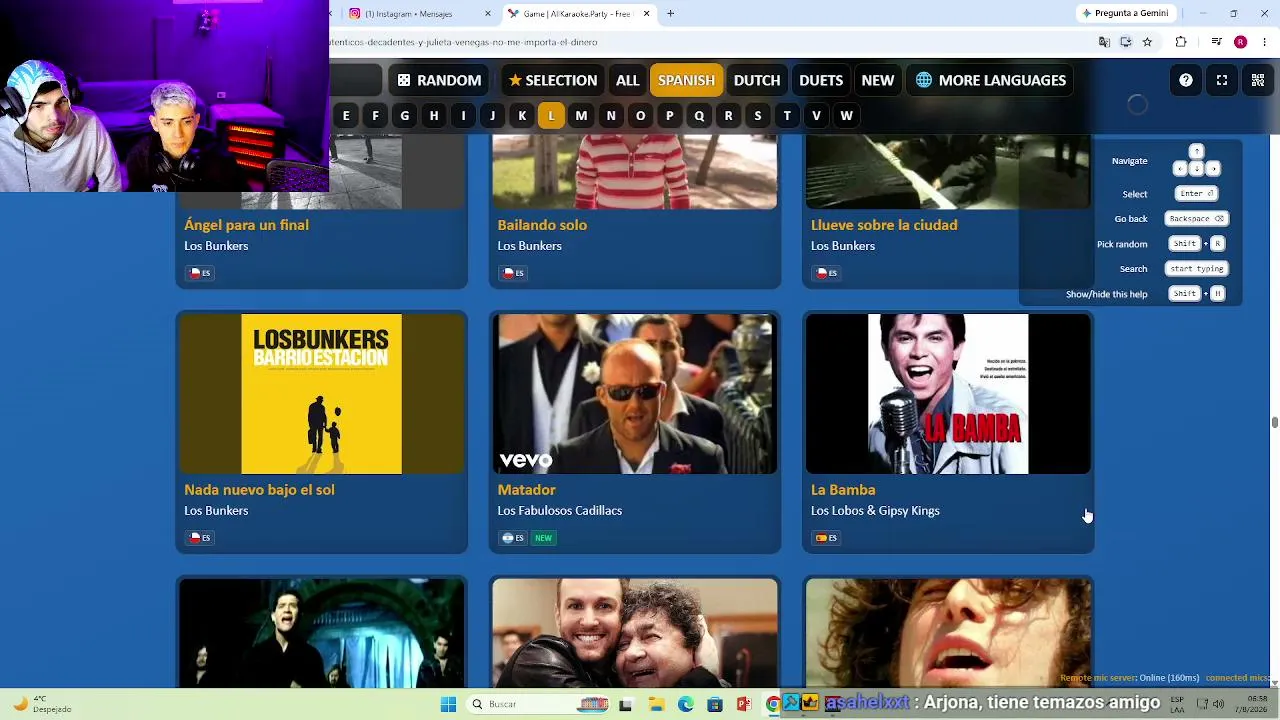The image size is (1280, 720).
Task: Open the Windows Start menu
Action: (448, 704)
